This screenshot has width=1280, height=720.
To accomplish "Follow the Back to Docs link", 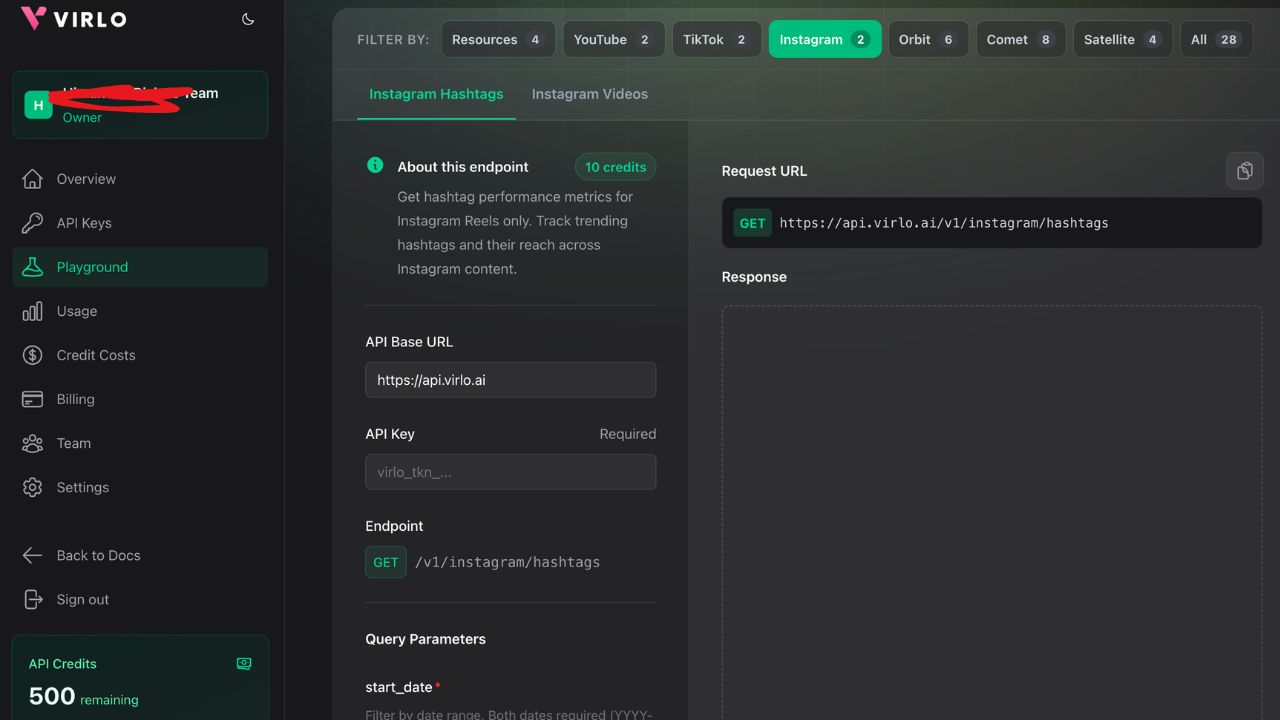I will click(140, 555).
